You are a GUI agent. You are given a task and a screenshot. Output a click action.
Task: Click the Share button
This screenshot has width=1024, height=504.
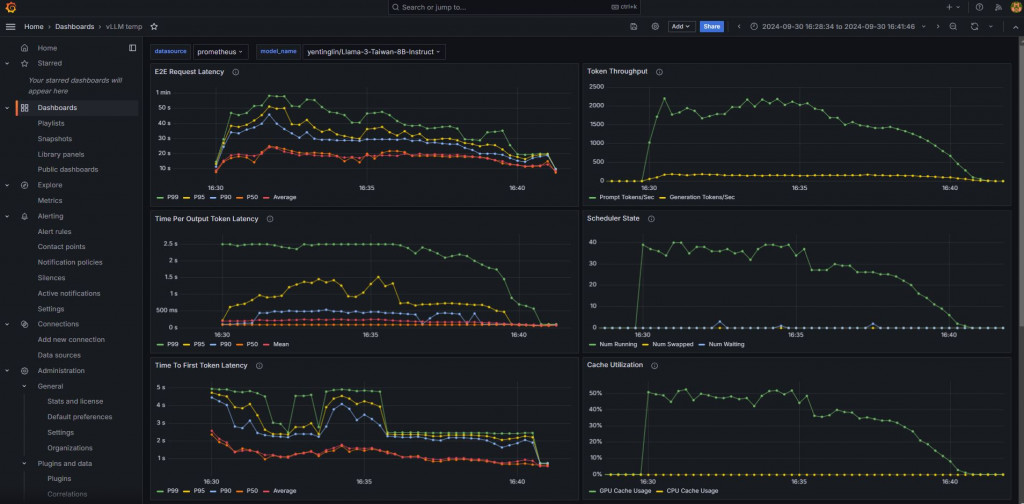(712, 27)
